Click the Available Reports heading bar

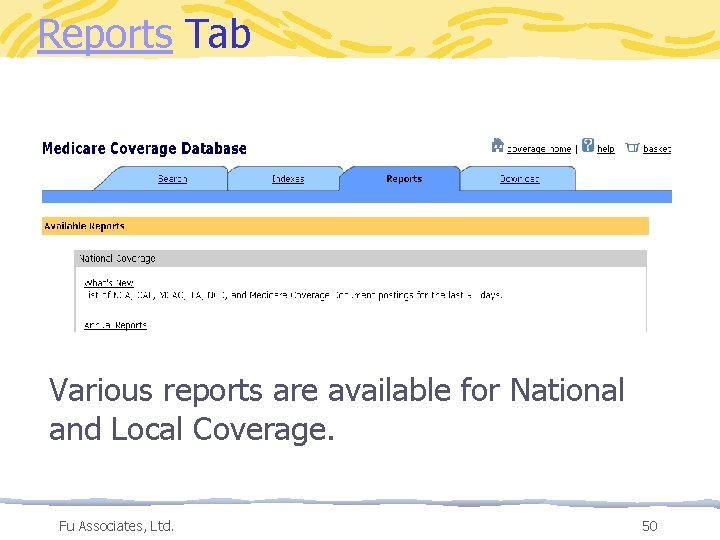345,226
